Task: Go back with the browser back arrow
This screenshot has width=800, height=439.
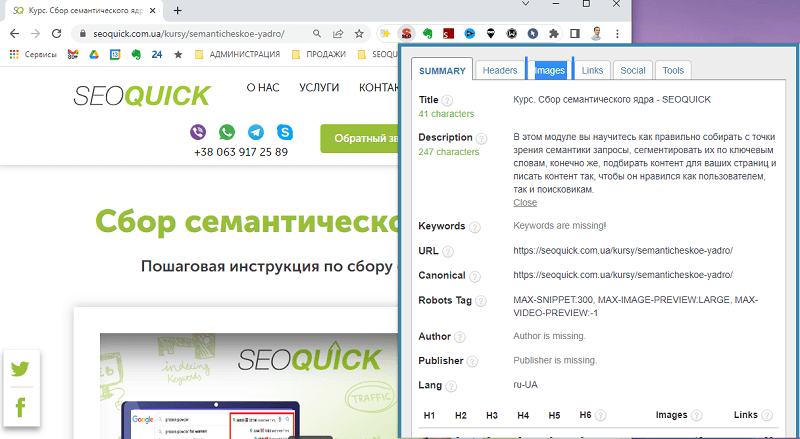Action: (x=14, y=34)
